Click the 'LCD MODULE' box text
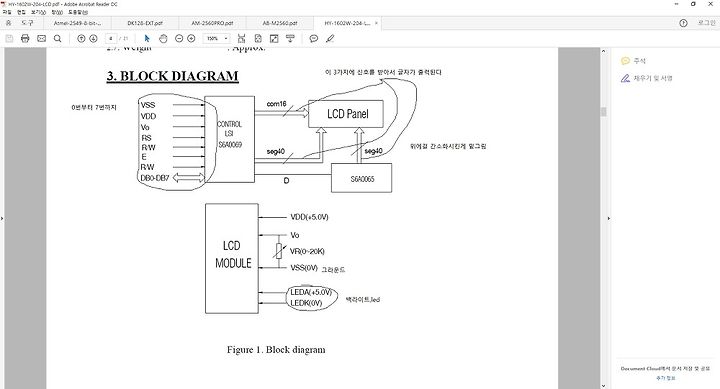Image resolution: width=720 pixels, height=389 pixels. [x=233, y=254]
